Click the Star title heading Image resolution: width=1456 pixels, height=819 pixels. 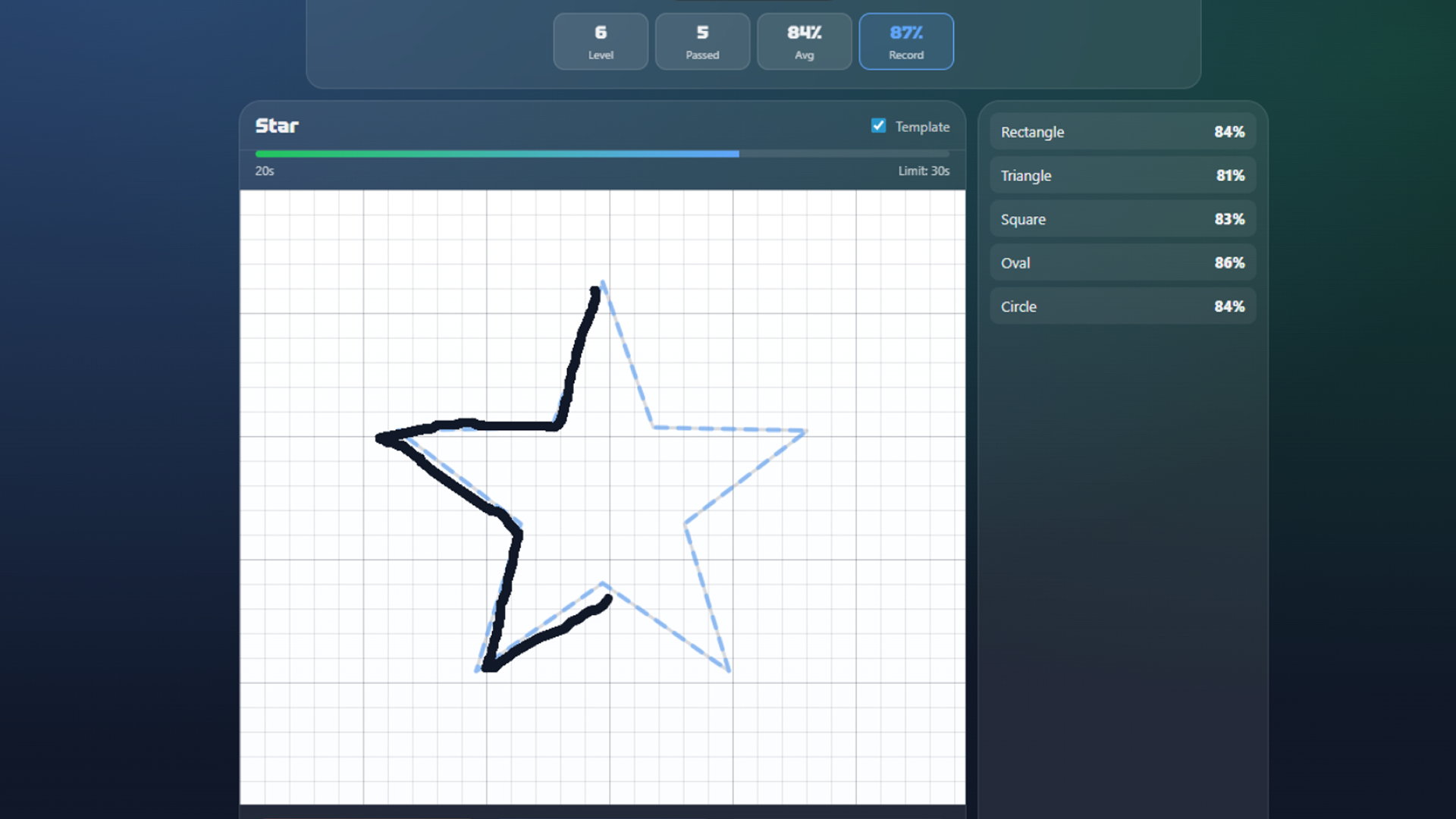pos(276,126)
